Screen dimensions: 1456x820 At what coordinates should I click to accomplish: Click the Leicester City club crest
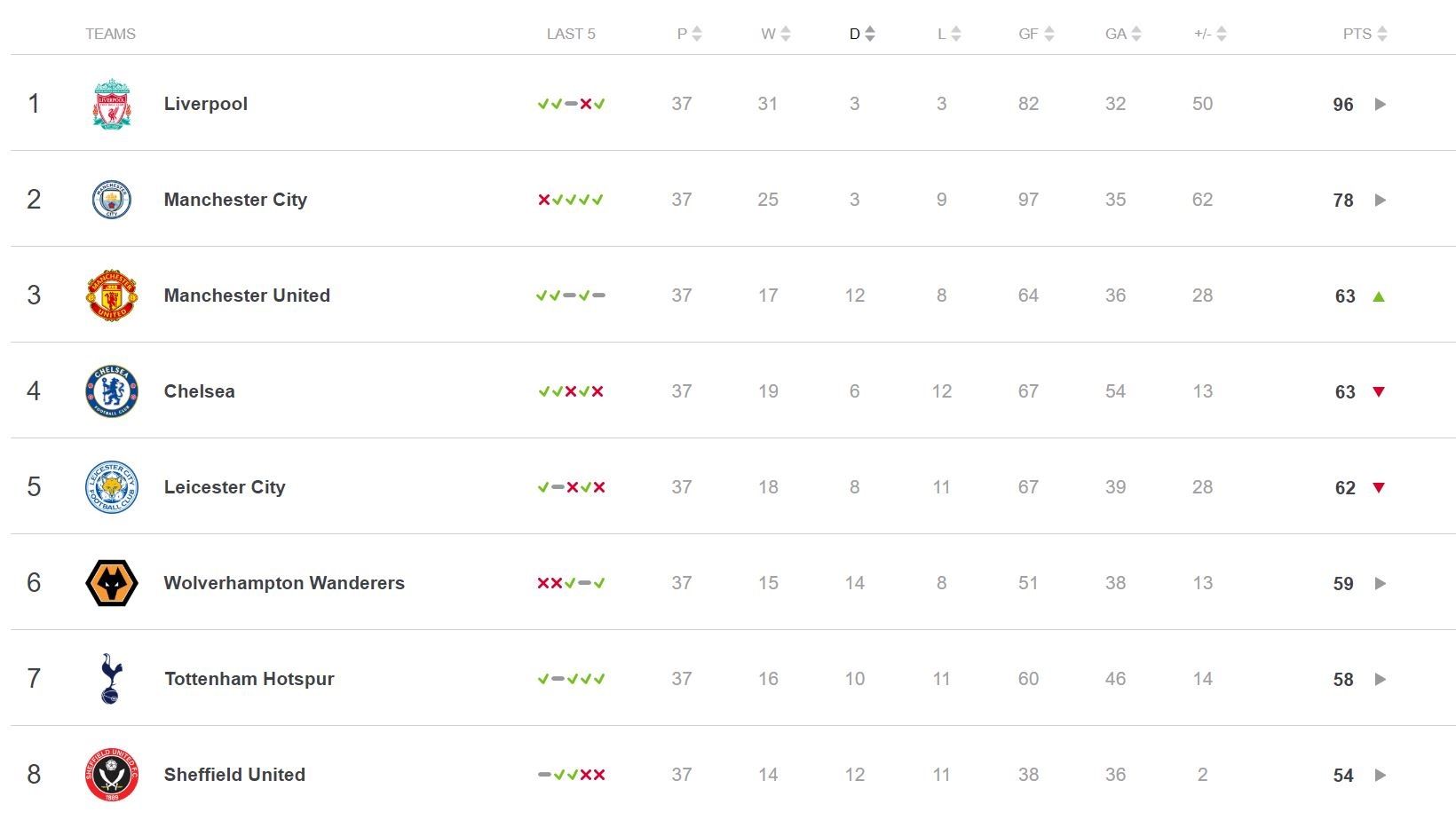112,487
